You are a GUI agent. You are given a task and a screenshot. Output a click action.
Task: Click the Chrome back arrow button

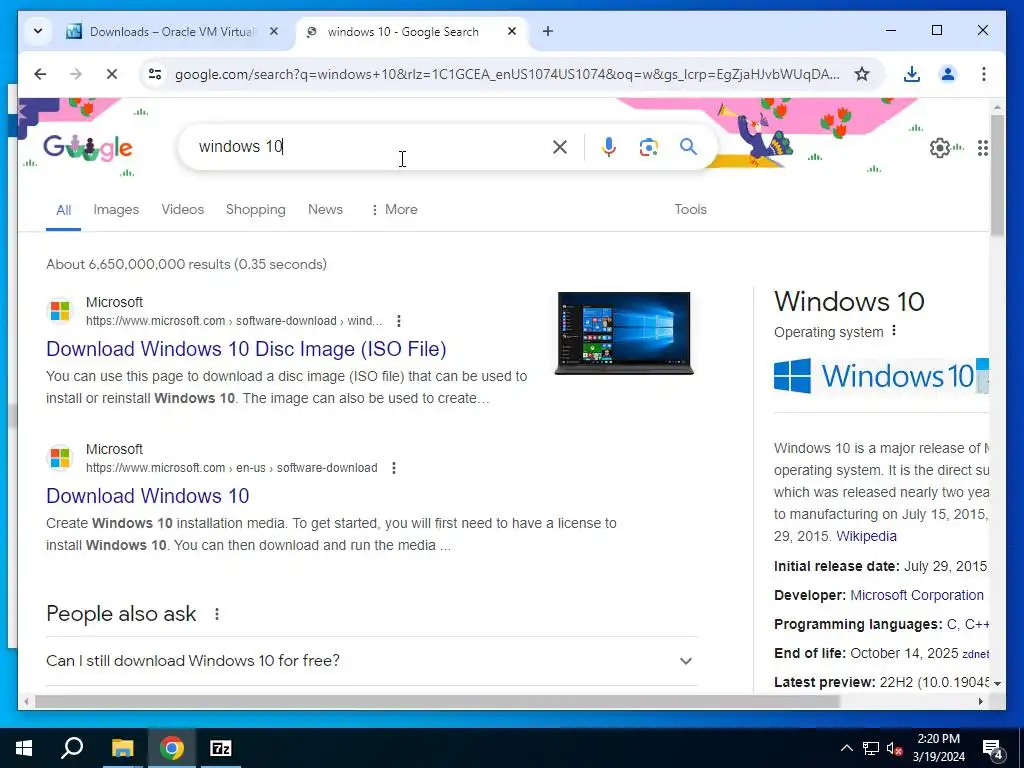[x=40, y=74]
